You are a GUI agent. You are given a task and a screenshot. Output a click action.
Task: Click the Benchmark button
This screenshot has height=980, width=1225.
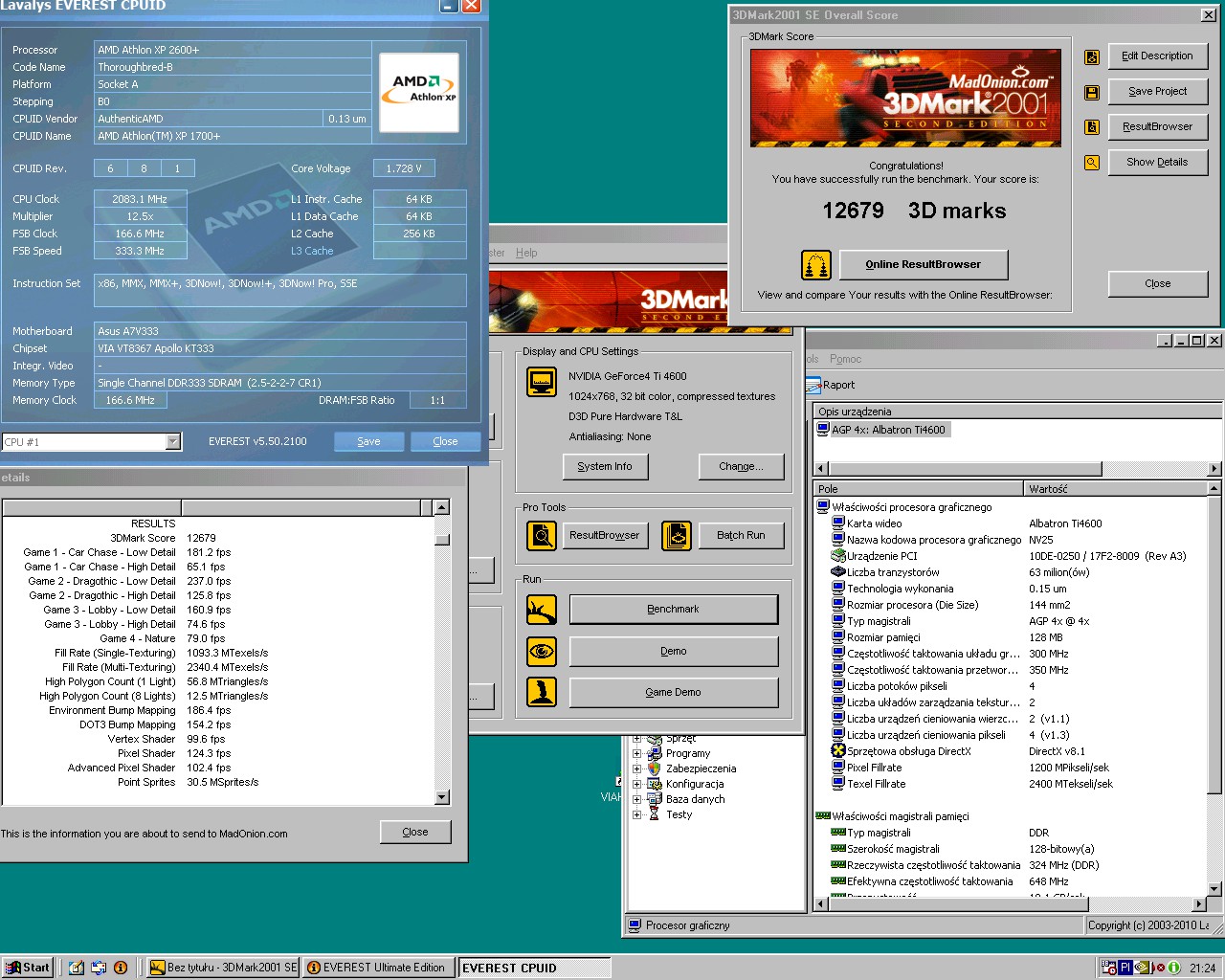pos(673,609)
